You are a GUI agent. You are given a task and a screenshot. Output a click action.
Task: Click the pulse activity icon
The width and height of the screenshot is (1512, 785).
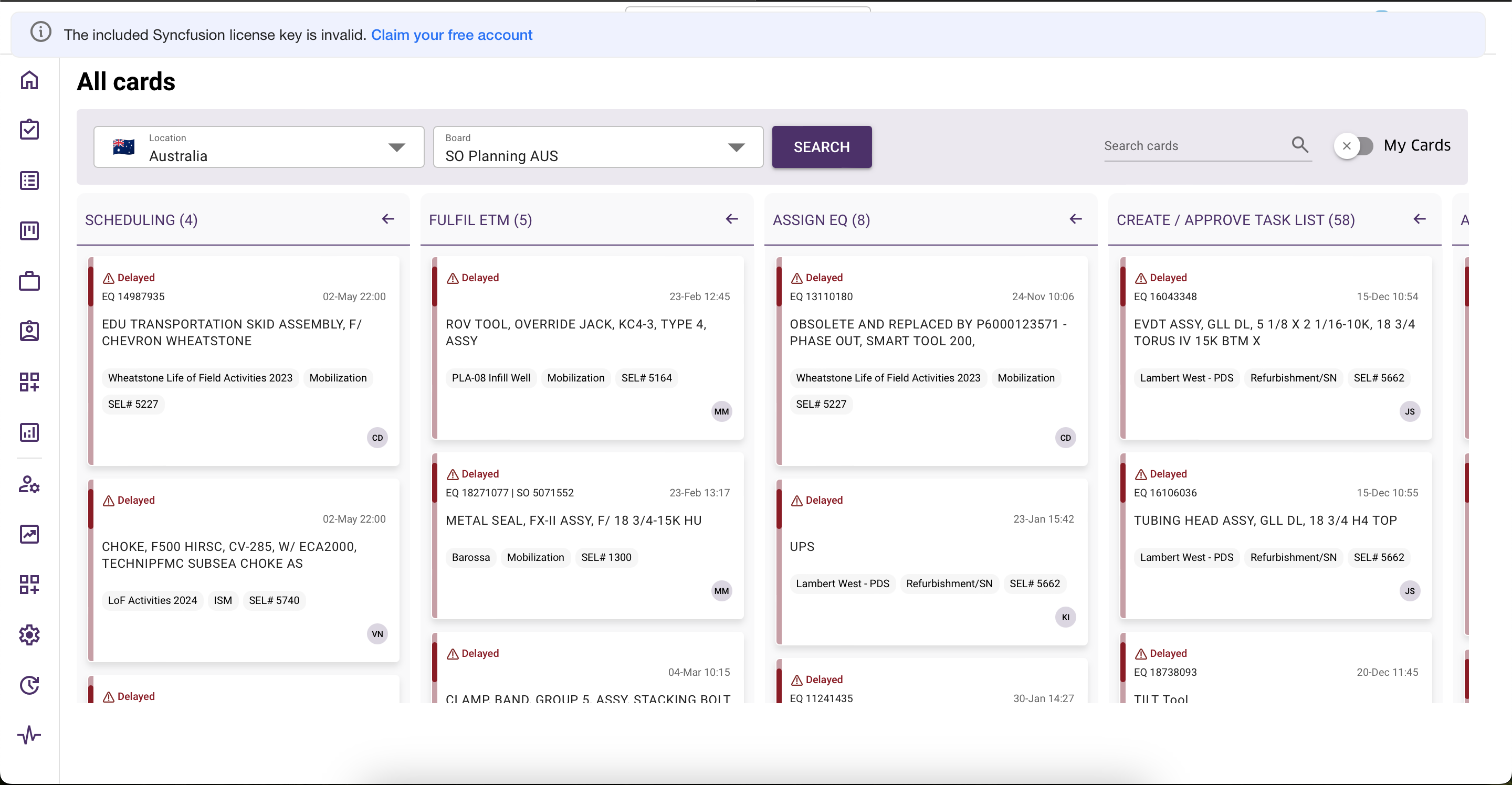[29, 735]
